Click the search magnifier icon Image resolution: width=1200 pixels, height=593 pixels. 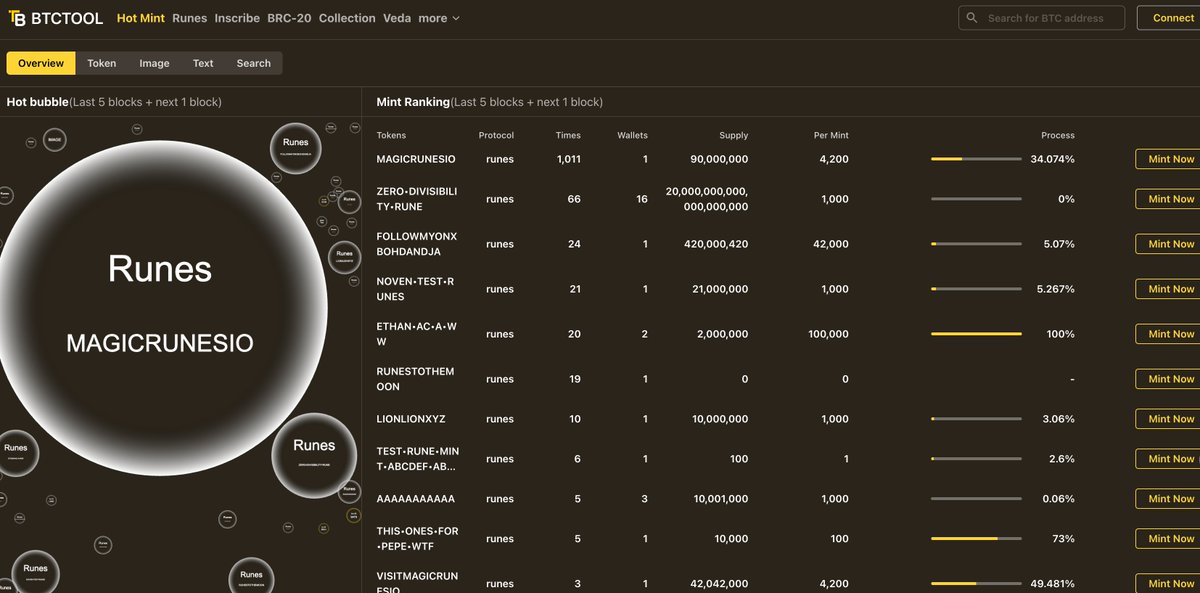(x=972, y=18)
